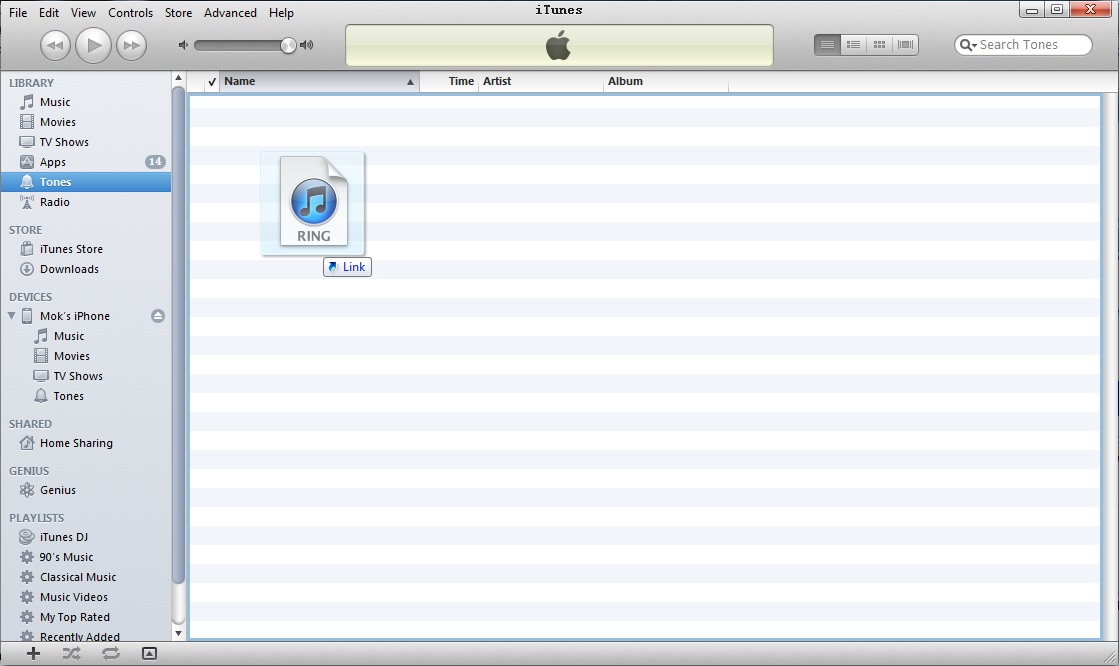Click the Search Tones field
The height and width of the screenshot is (666, 1119).
pos(1023,44)
